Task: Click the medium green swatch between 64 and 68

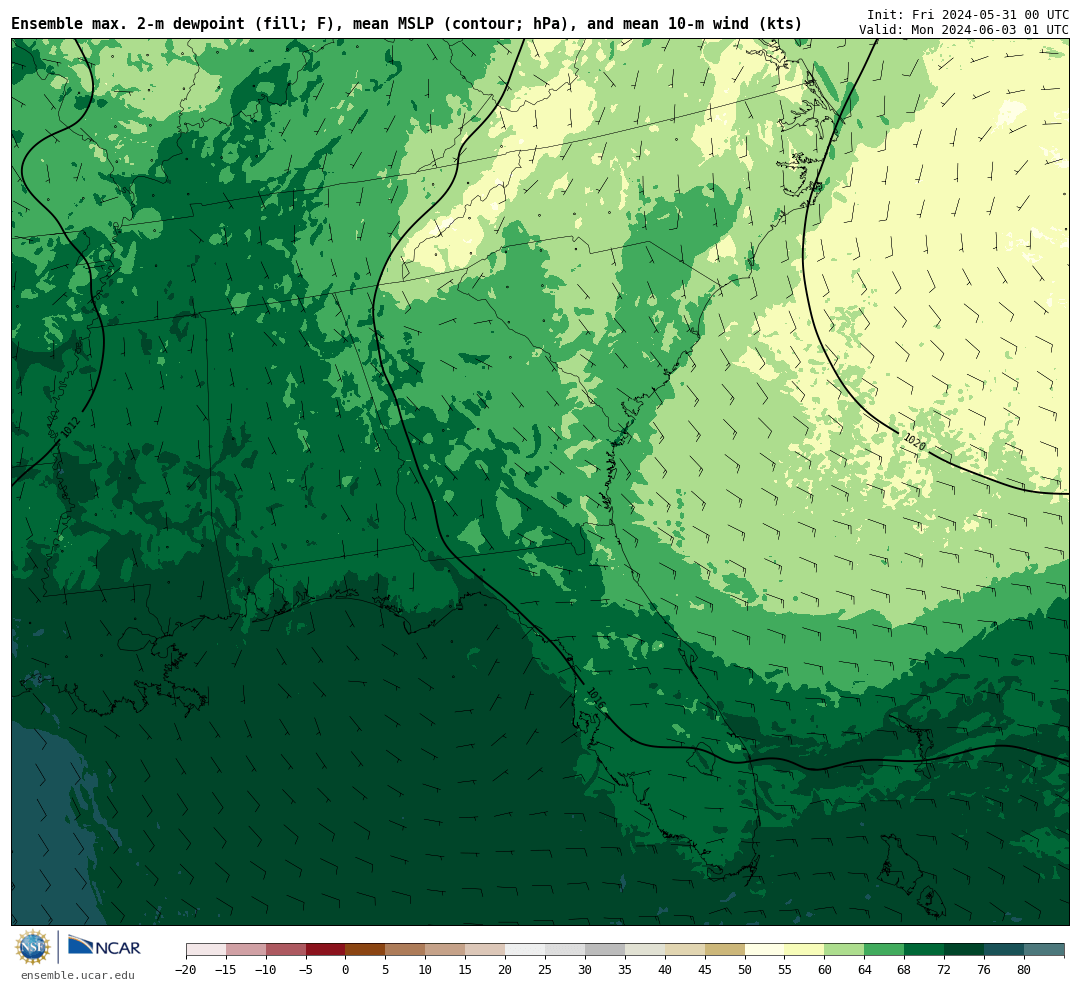Action: click(x=885, y=950)
